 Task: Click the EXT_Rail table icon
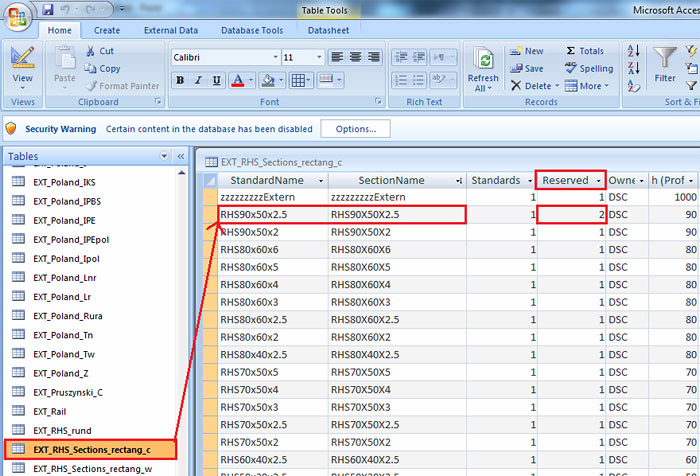pyautogui.click(x=18, y=411)
